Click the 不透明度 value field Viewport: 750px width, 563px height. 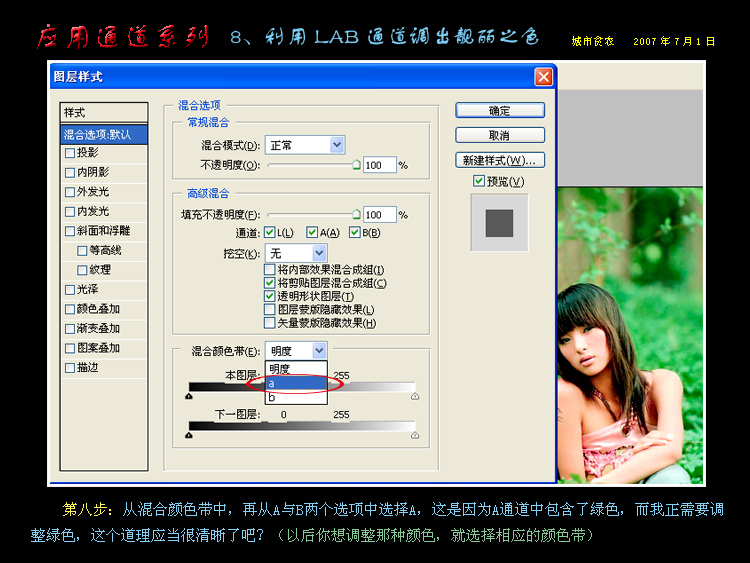tap(379, 165)
